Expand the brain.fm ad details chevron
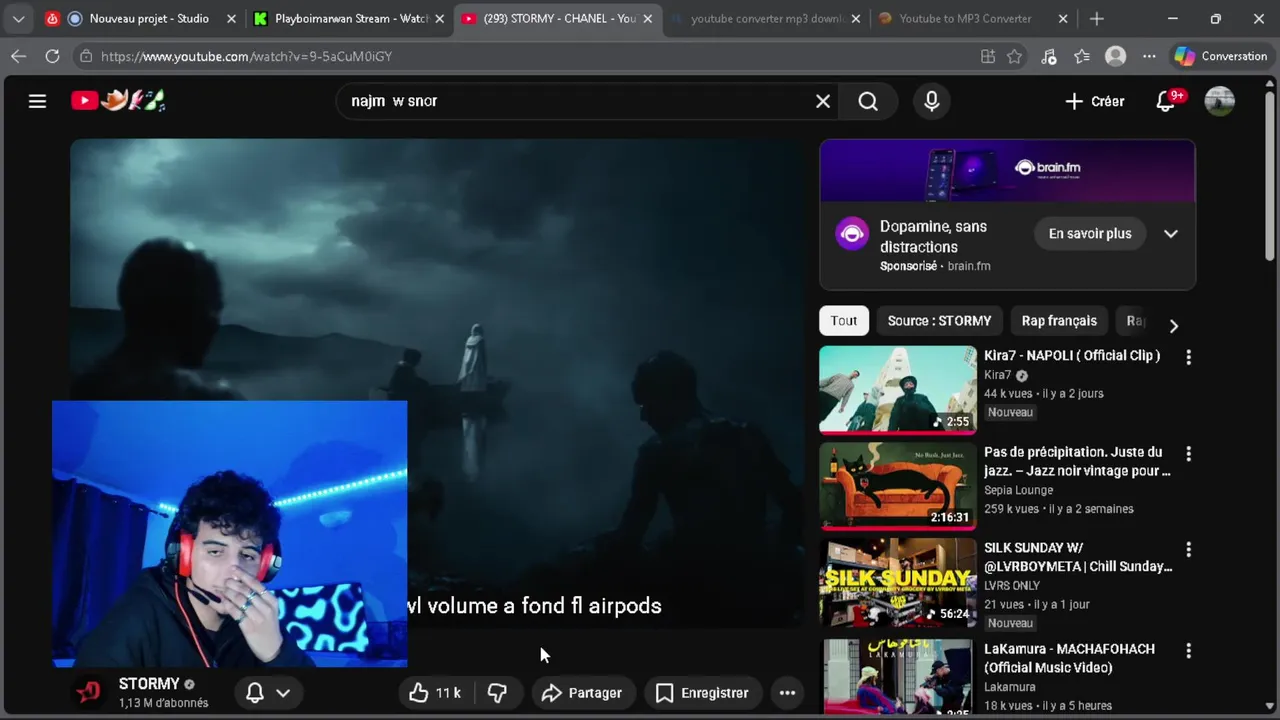Image resolution: width=1280 pixels, height=720 pixels. [1171, 233]
